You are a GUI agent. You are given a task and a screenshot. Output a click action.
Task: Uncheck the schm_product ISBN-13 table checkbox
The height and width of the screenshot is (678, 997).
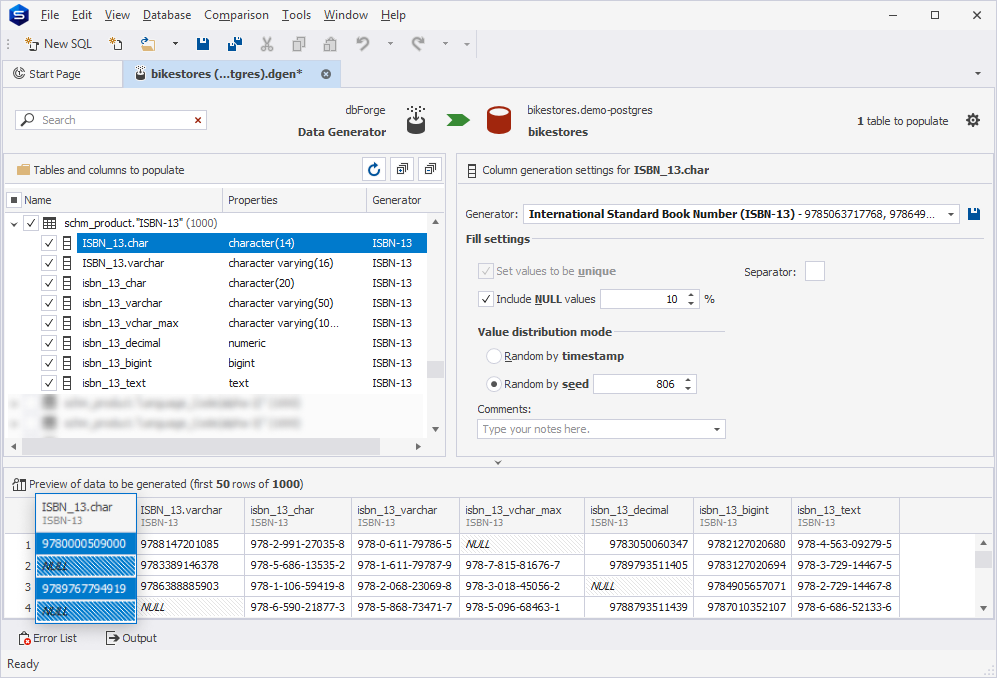coord(31,223)
